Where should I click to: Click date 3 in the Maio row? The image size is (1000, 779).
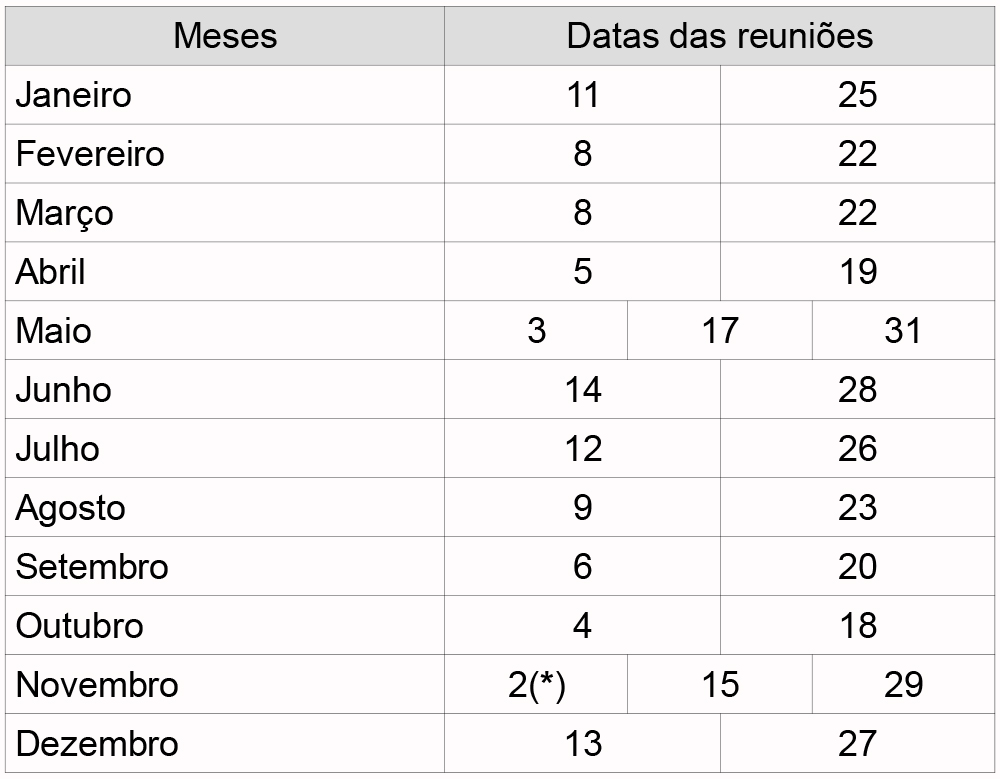pos(536,330)
